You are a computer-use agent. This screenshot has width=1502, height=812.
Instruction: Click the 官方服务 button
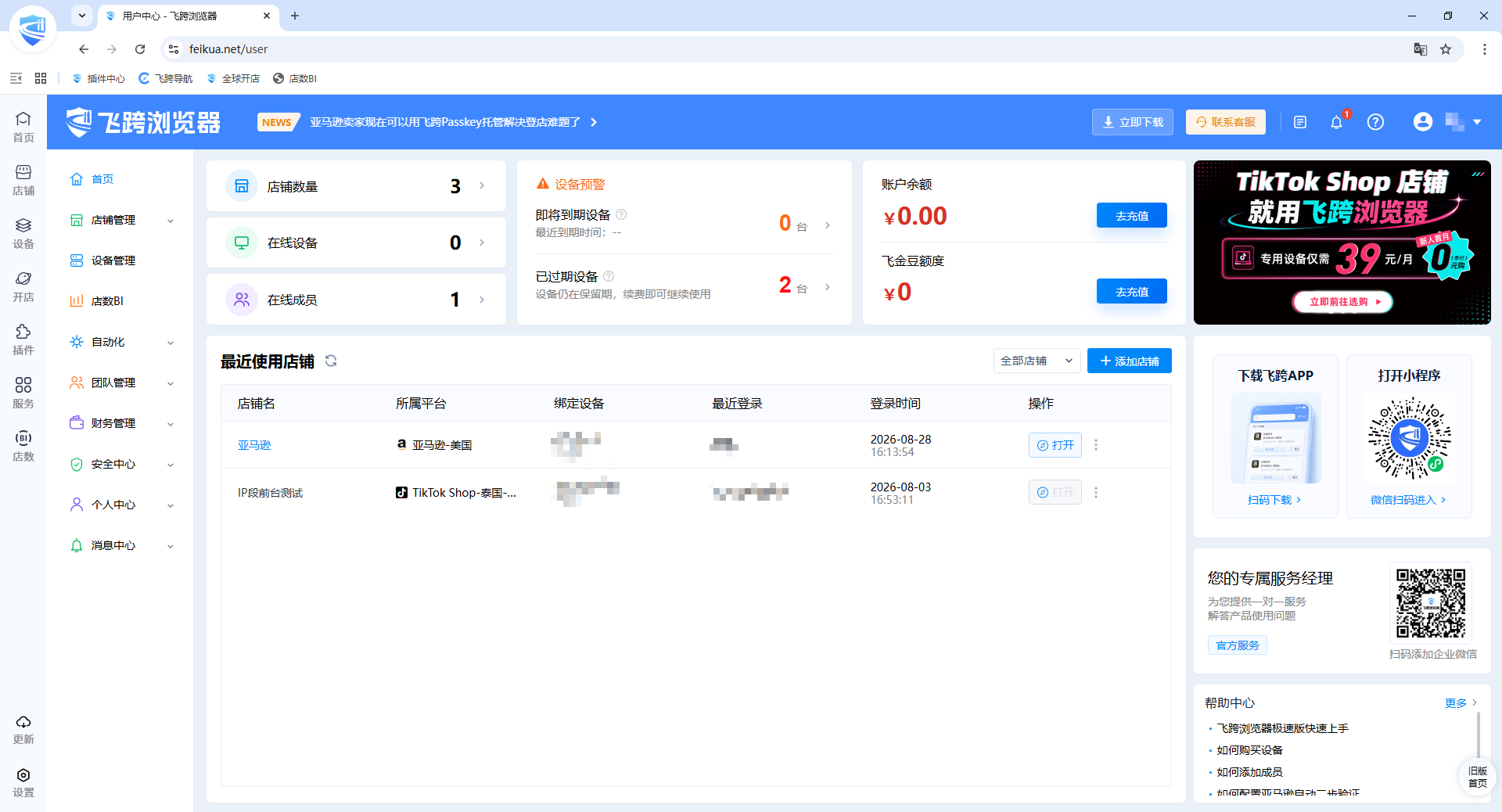point(1238,645)
